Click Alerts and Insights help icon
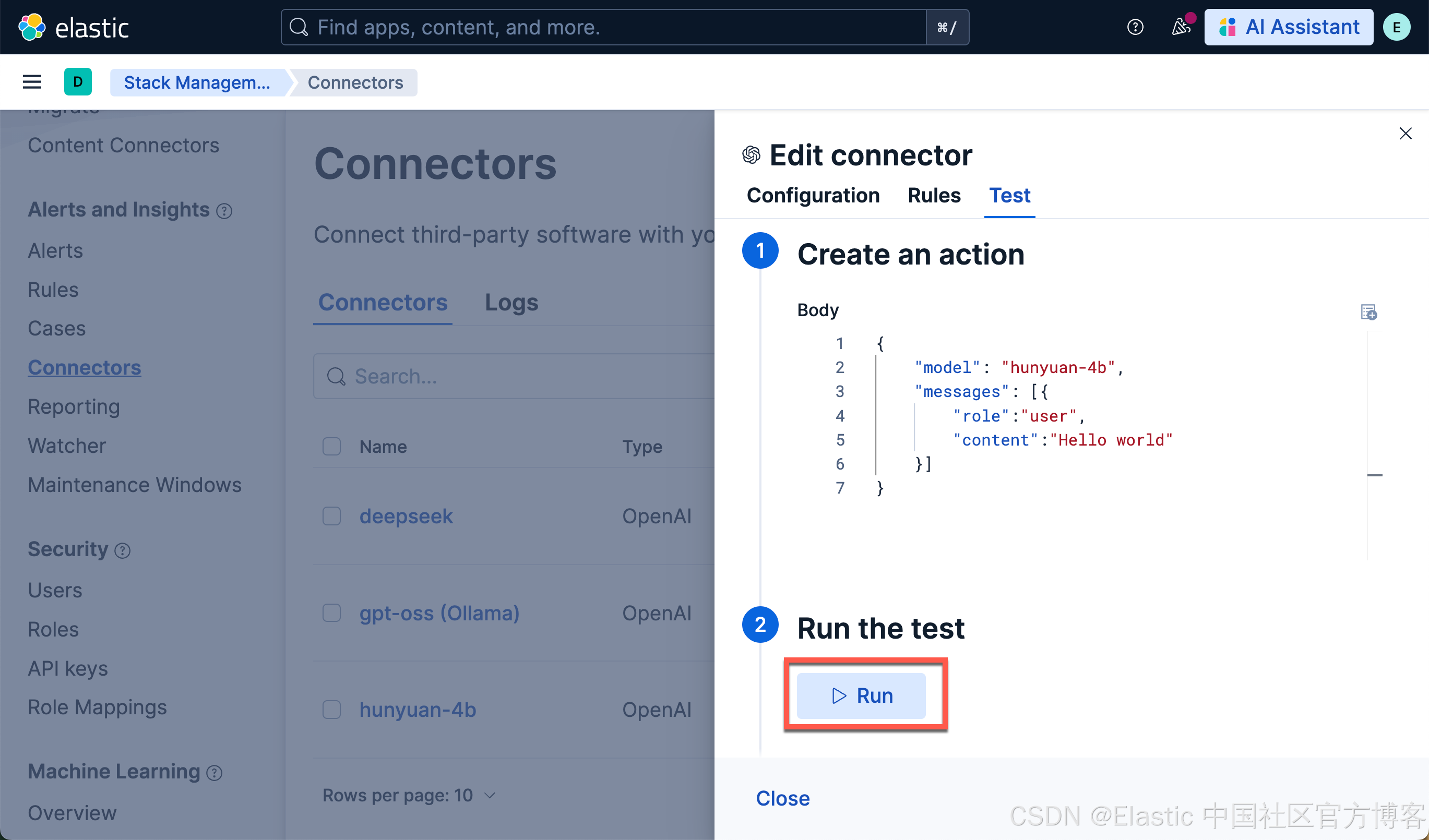The width and height of the screenshot is (1429, 840). [x=224, y=211]
